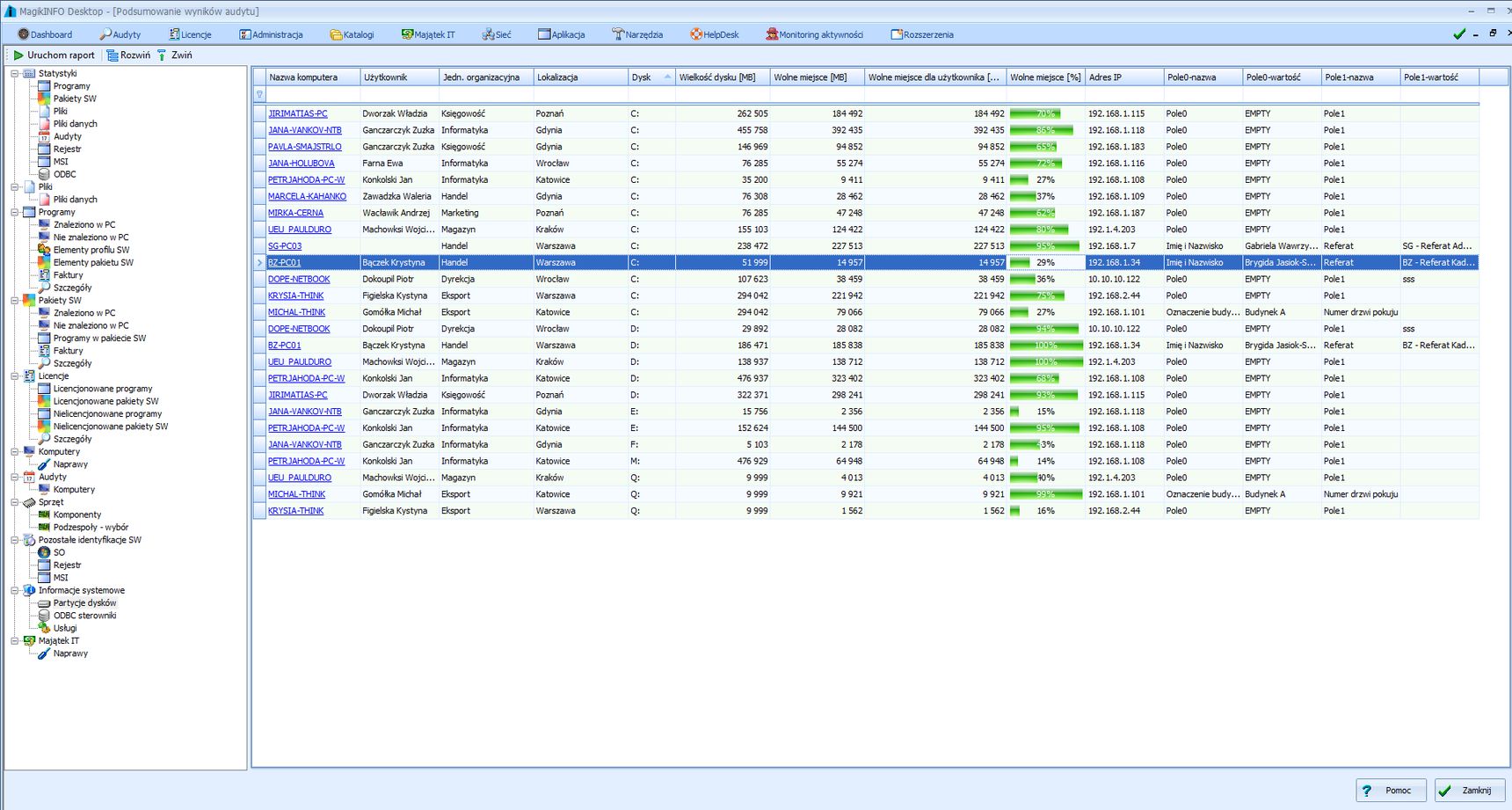This screenshot has height=810, width=1512.
Task: Click Elementy pakietu SW icon
Action: [44, 262]
